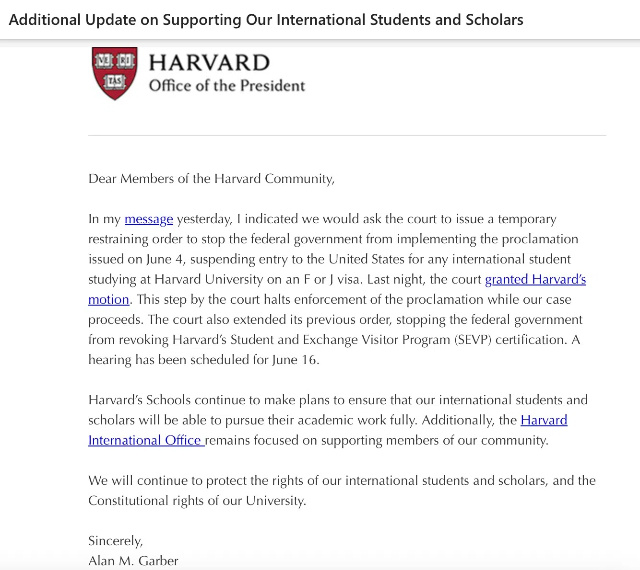640x570 pixels.
Task: Click the underlined word "motion"
Action: [108, 299]
